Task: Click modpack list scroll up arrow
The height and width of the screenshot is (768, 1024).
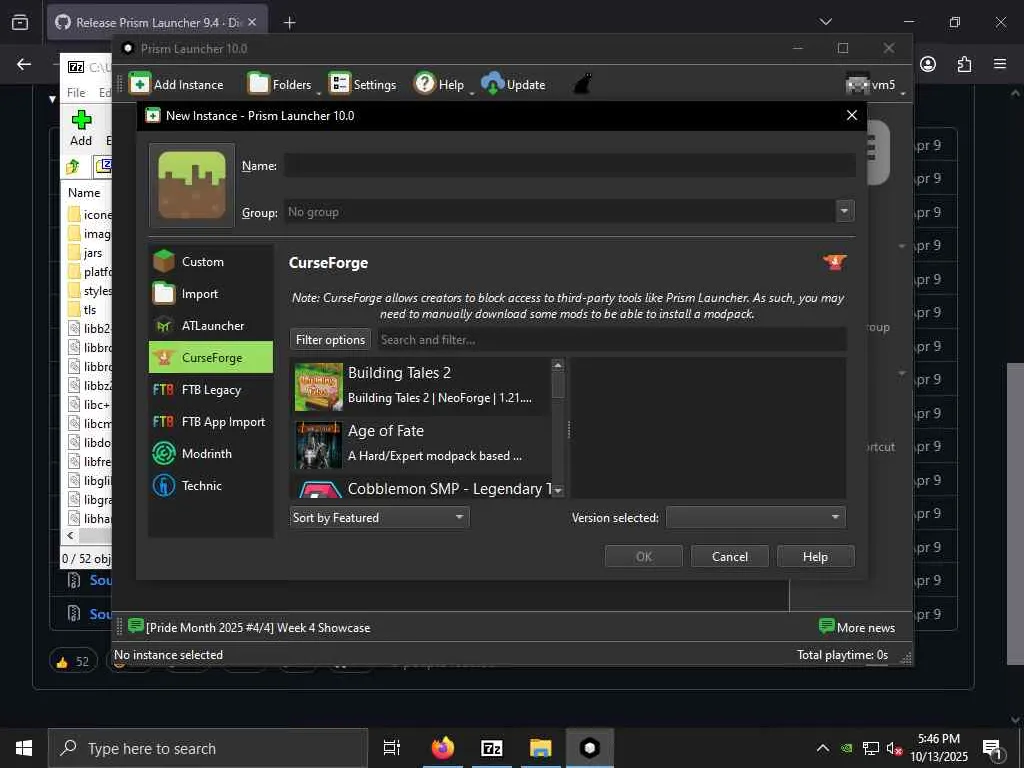Action: coord(558,365)
